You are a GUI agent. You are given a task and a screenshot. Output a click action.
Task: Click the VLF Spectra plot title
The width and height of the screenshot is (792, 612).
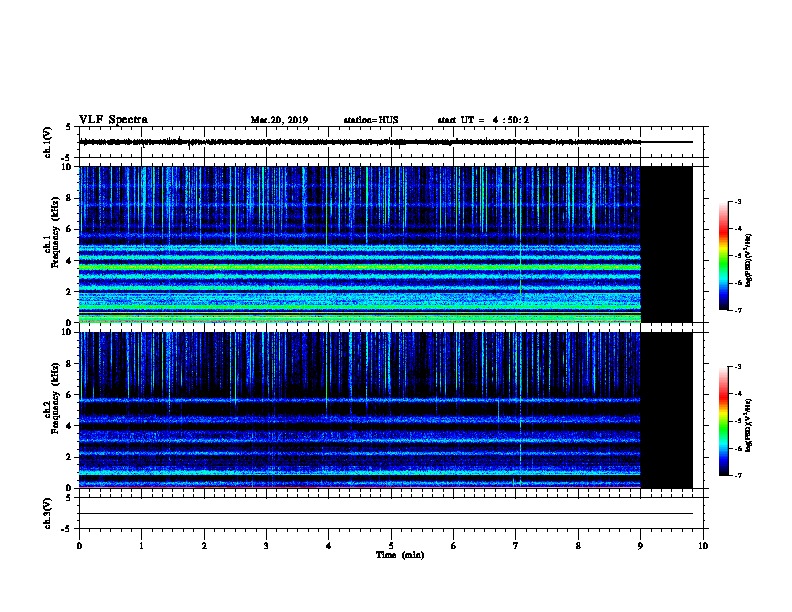[113, 120]
